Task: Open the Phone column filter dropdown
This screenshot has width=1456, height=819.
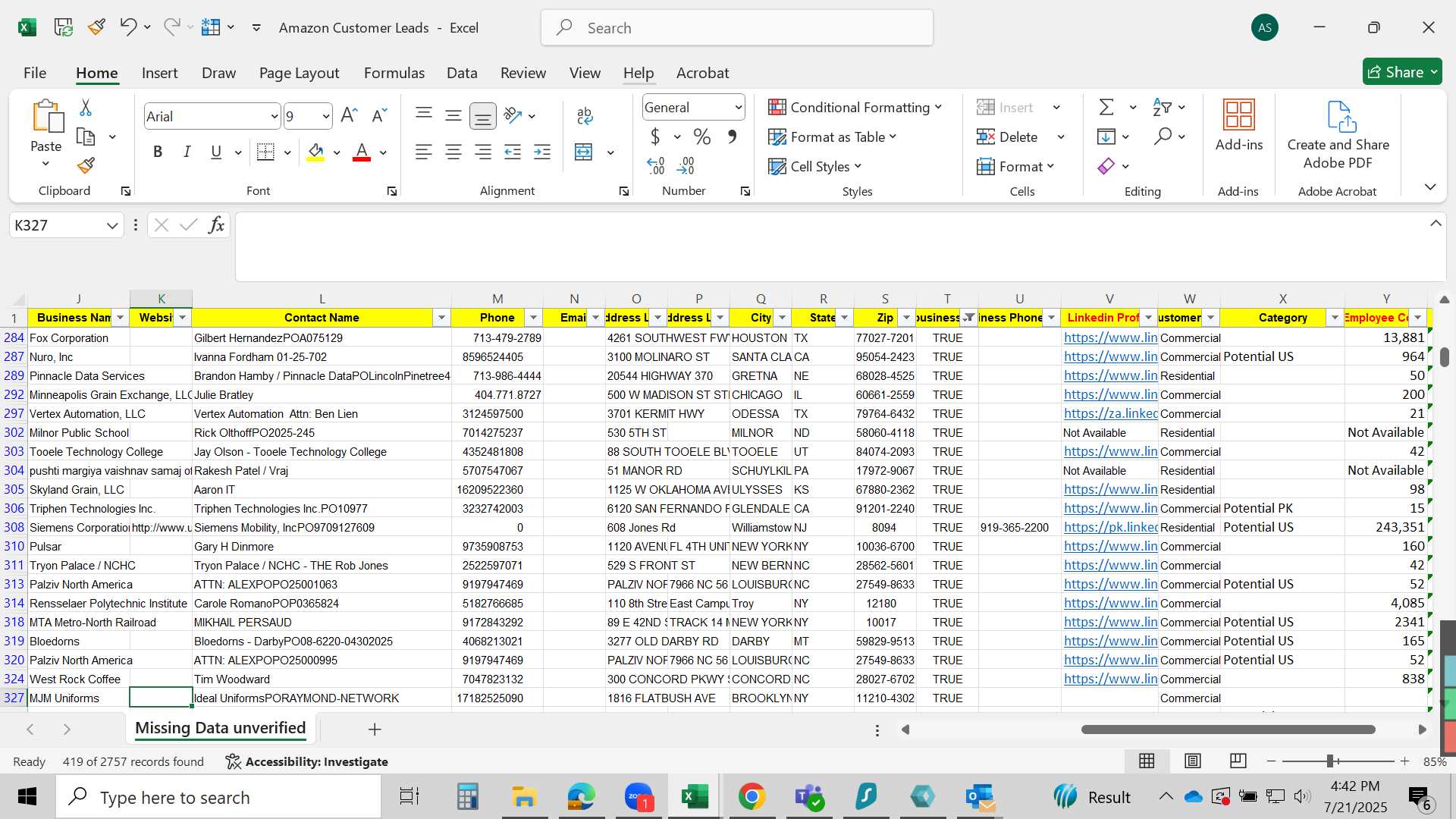Action: click(x=533, y=318)
